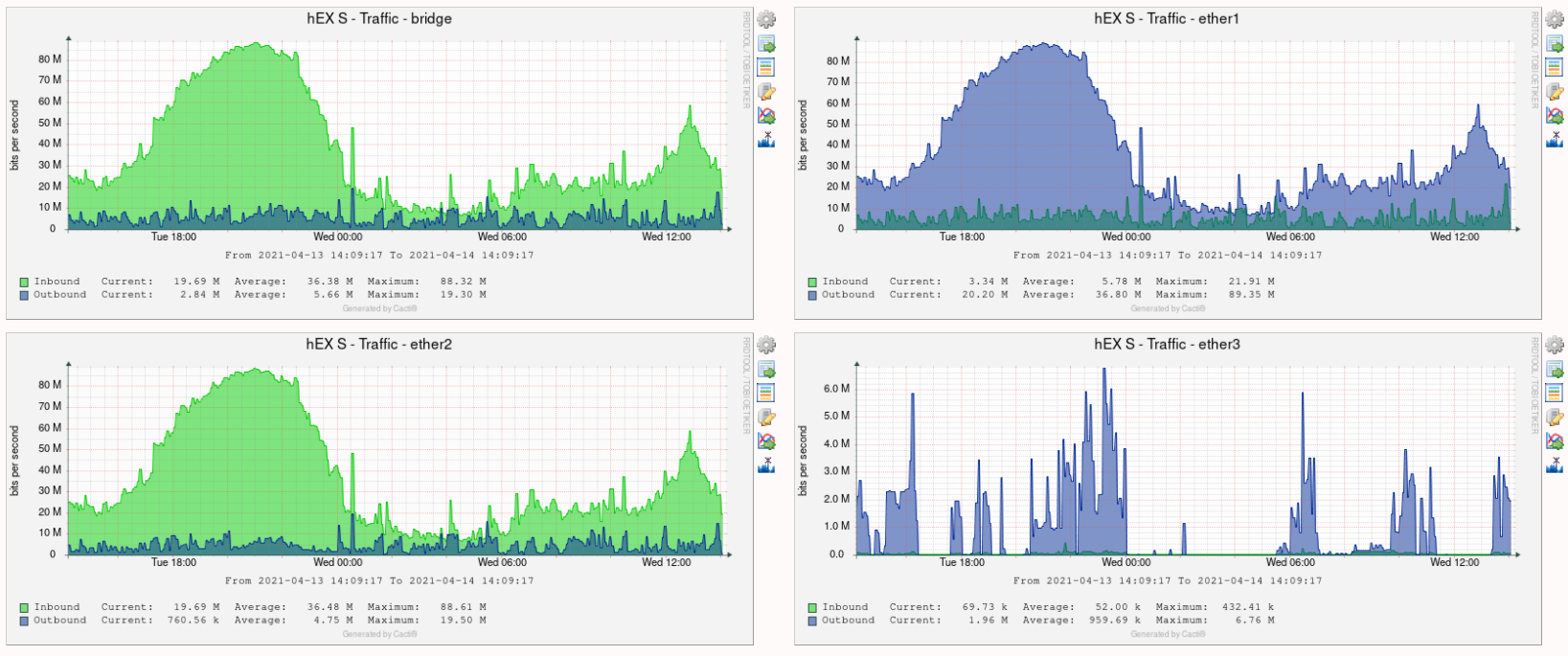
Task: Open time graph view for bridge graph
Action: [766, 67]
